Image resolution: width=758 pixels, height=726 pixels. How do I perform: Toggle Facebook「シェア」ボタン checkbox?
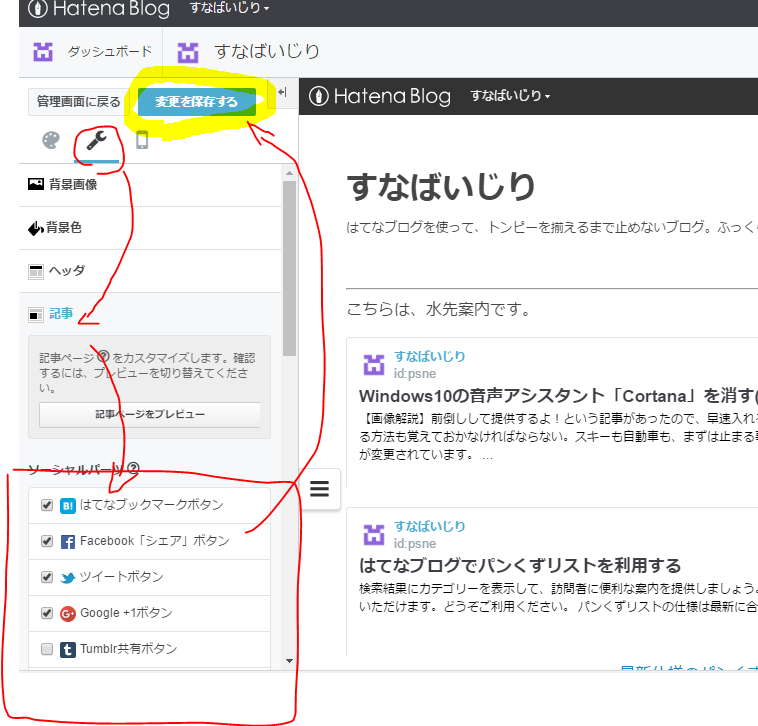coord(47,541)
